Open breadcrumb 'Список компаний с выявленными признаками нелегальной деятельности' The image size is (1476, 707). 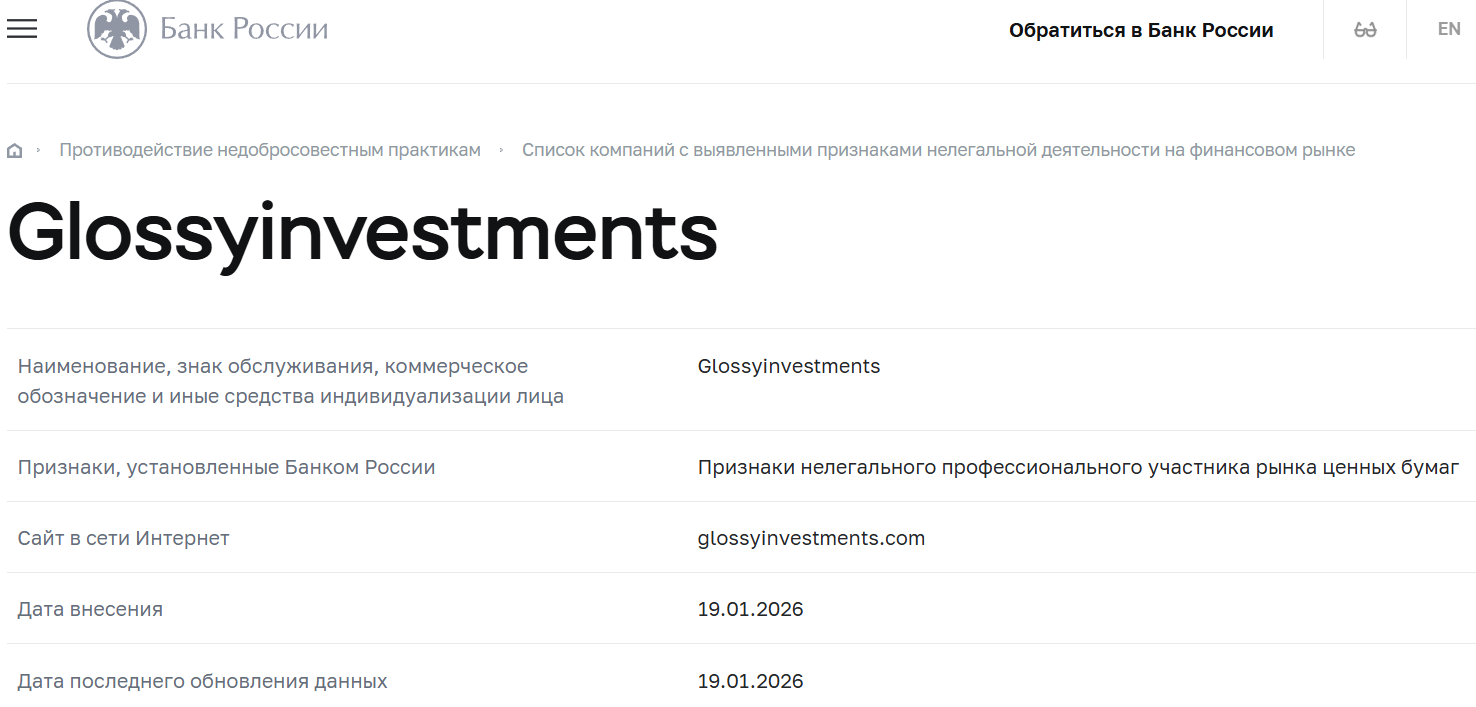(x=939, y=149)
